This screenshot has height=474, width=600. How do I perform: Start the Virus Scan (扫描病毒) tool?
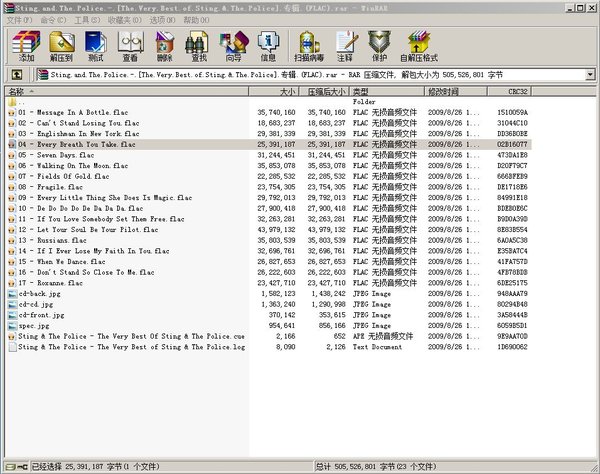309,46
